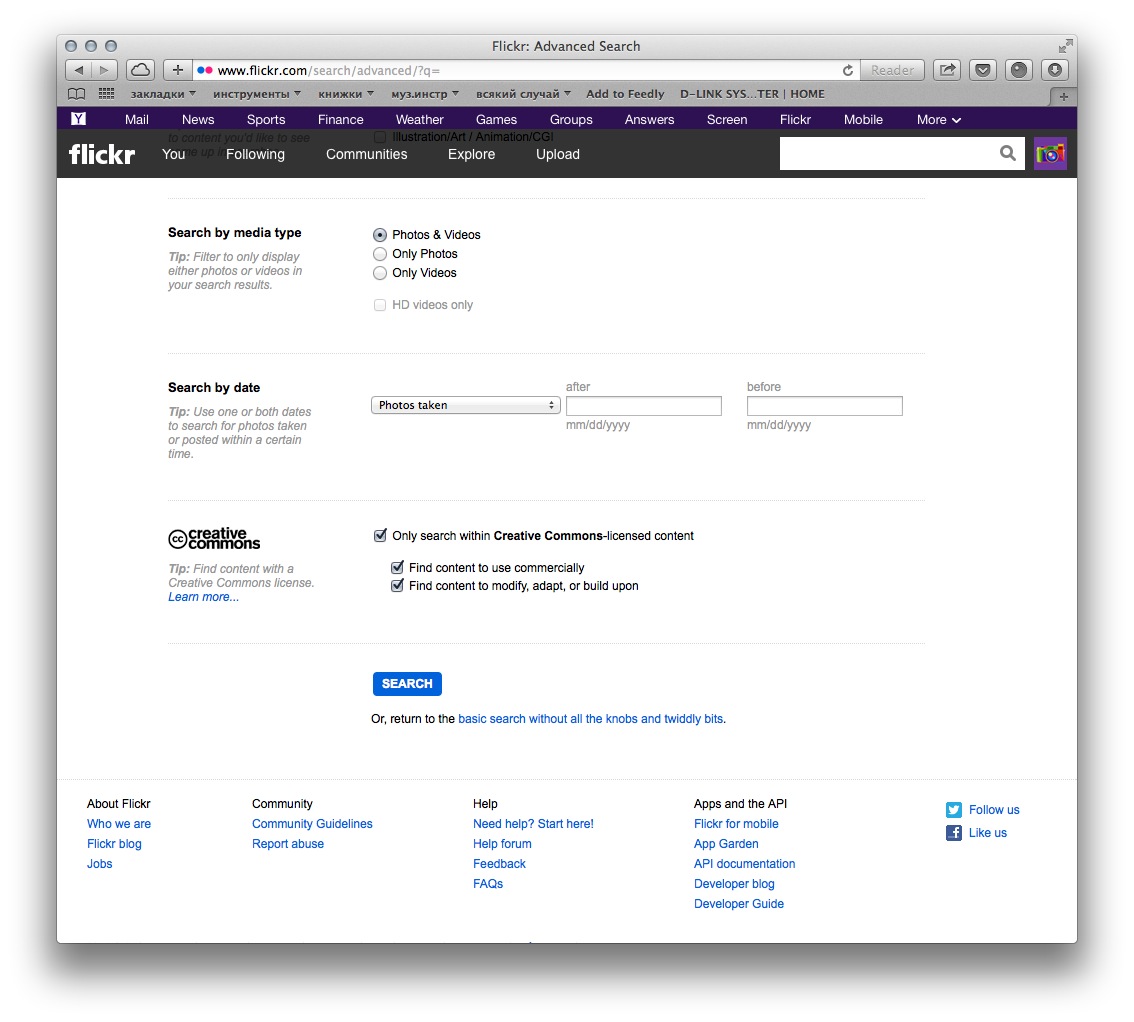The image size is (1134, 1022).
Task: Select the Only Videos radio button
Action: click(380, 273)
